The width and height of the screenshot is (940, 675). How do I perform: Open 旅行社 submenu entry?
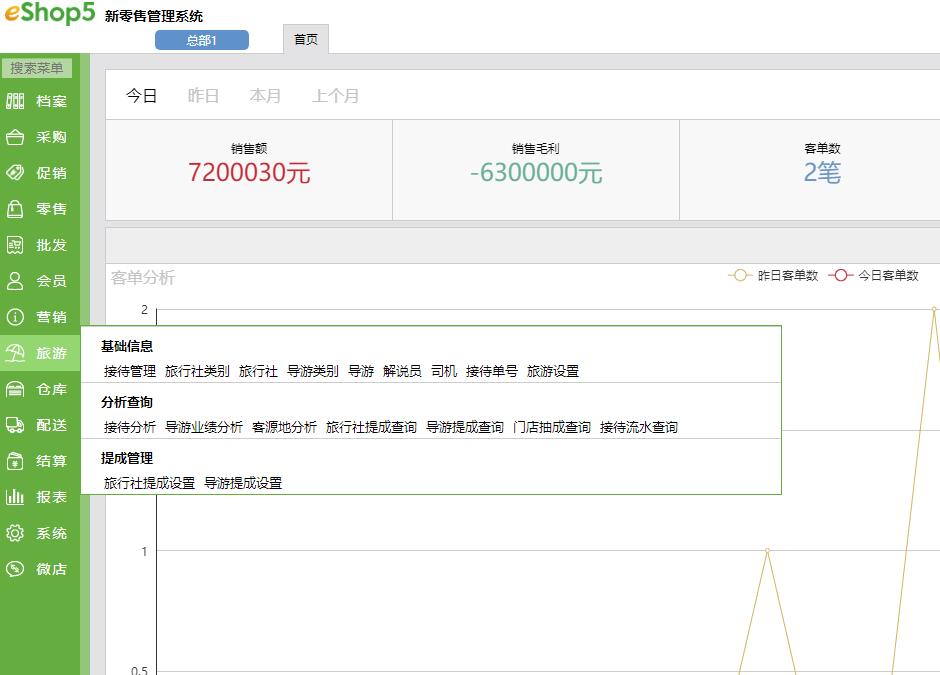coord(258,371)
